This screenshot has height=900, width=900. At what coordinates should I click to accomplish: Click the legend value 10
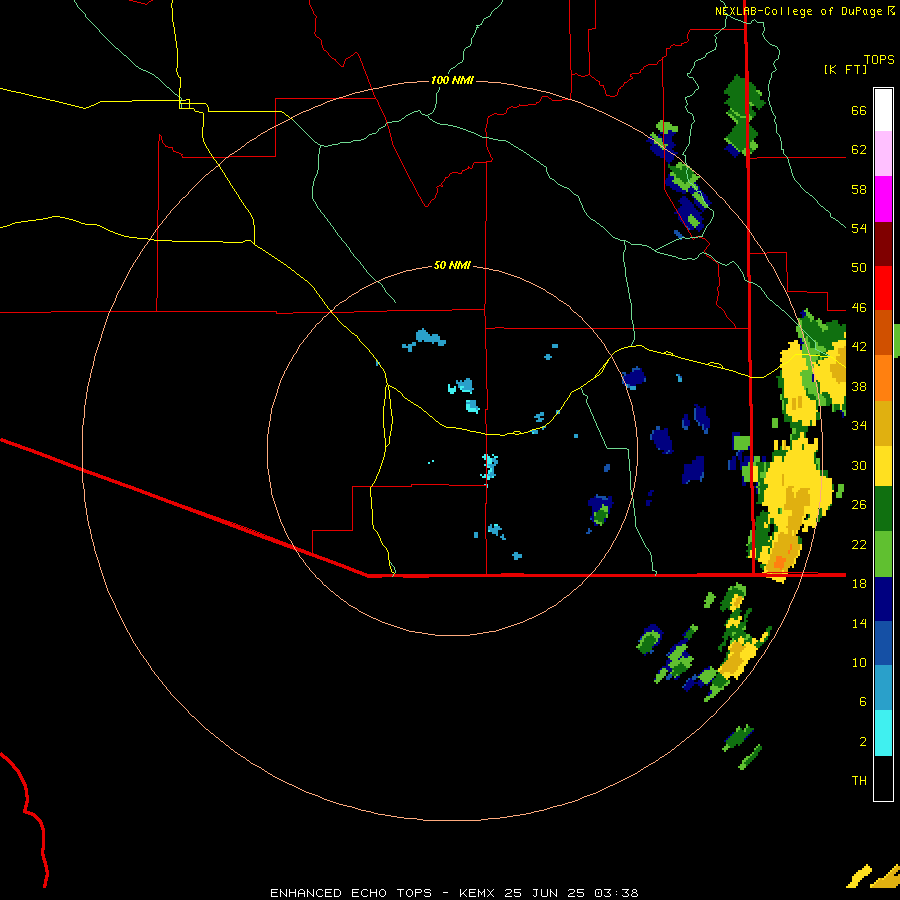tap(859, 663)
